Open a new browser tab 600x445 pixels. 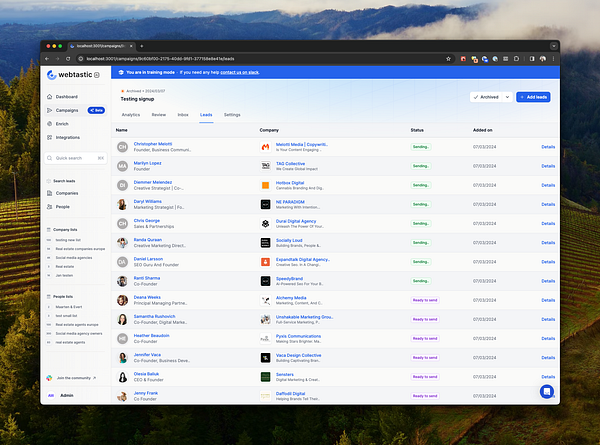tap(142, 46)
